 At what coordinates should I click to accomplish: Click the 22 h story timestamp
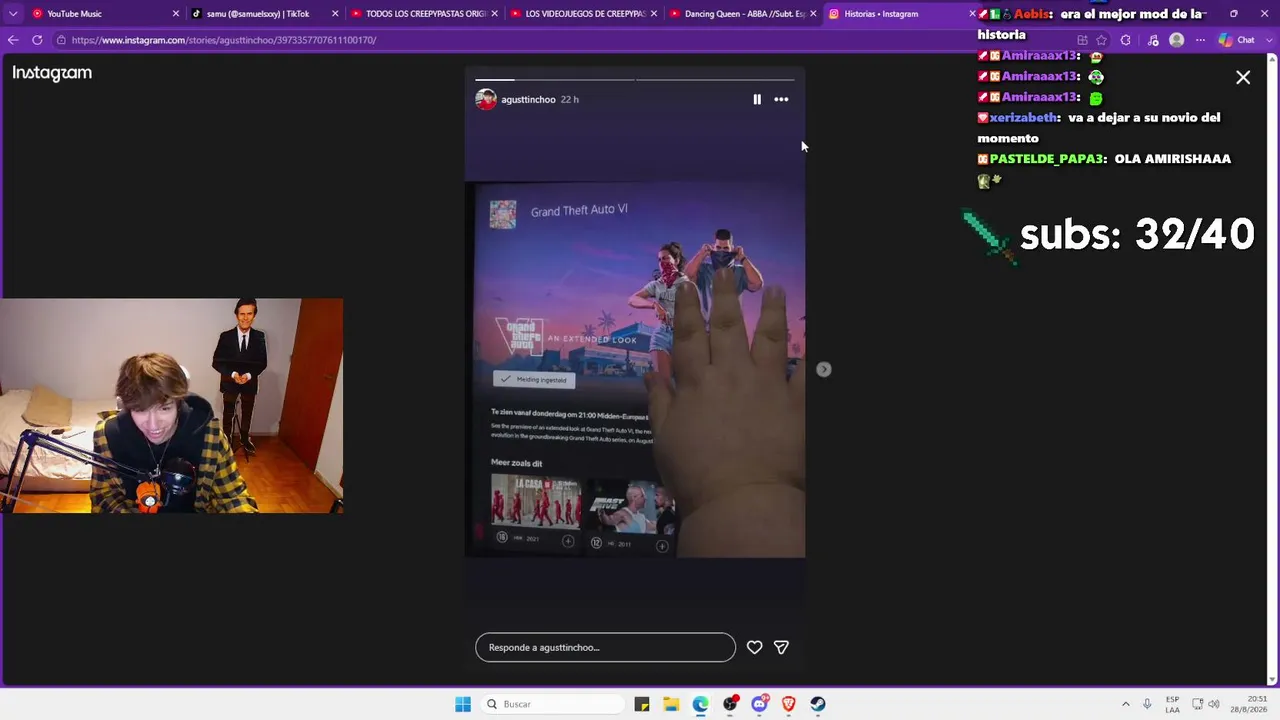click(570, 99)
